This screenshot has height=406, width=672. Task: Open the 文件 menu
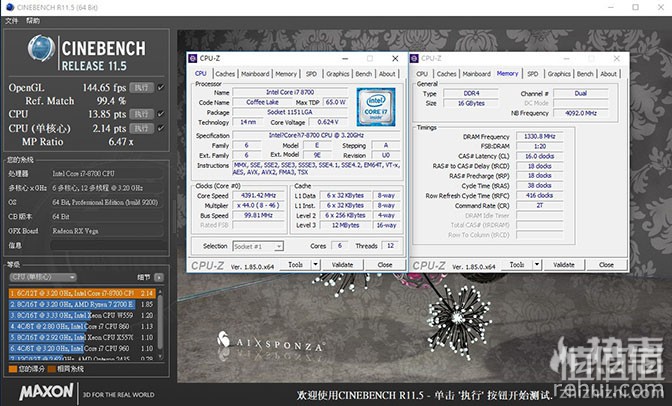(x=12, y=20)
